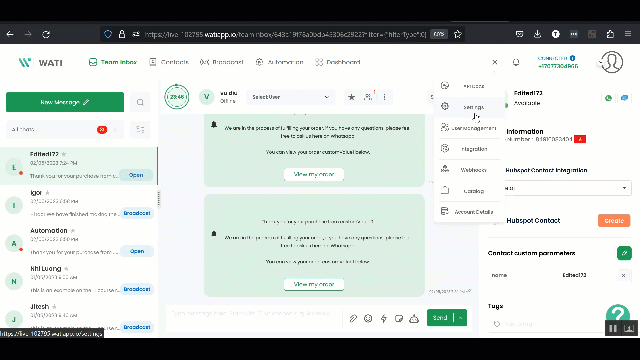This screenshot has width=640, height=360.
Task: Attach a file with the paperclip icon
Action: tap(353, 318)
